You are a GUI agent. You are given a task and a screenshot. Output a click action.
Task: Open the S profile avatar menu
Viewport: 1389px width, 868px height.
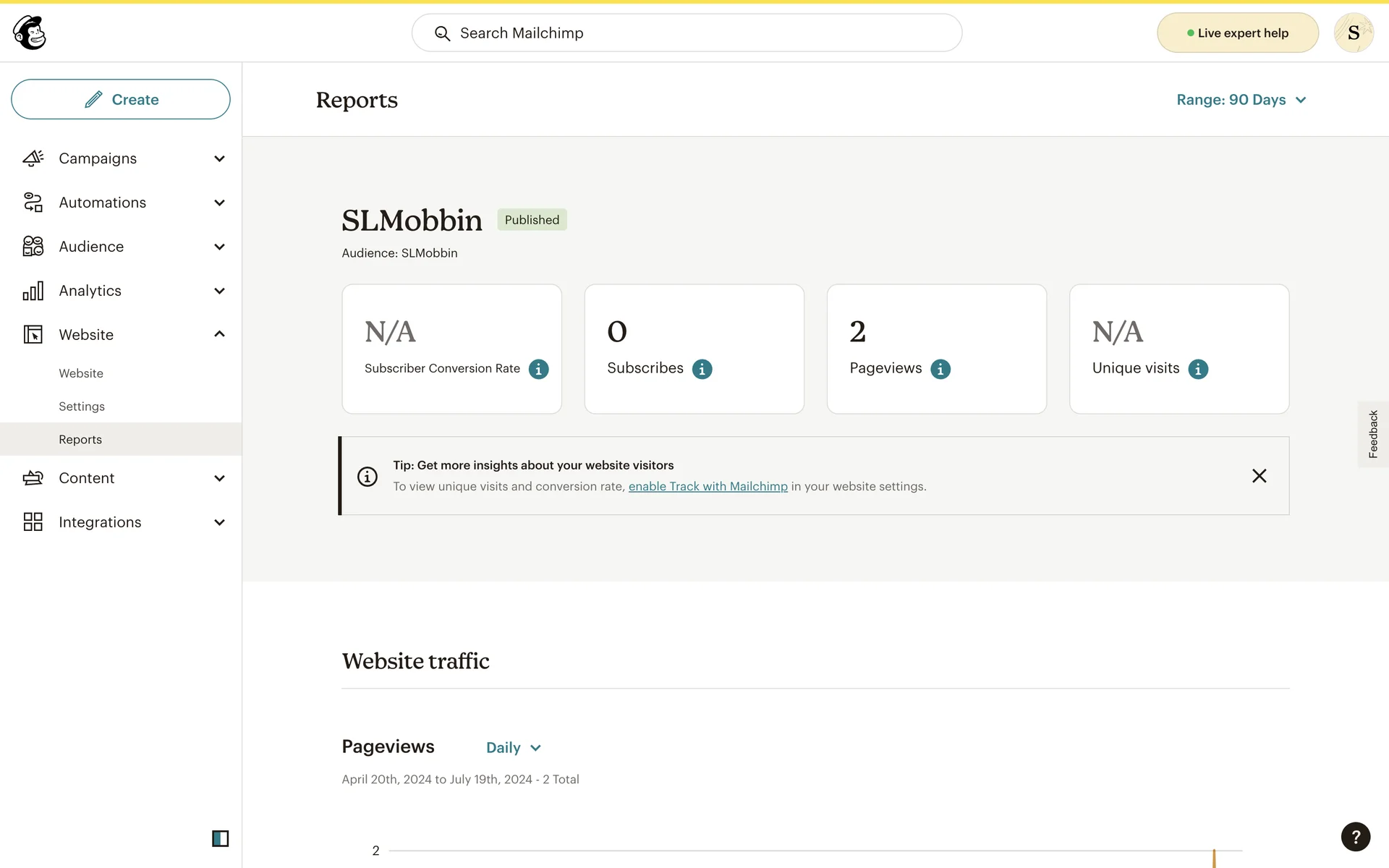(1353, 33)
